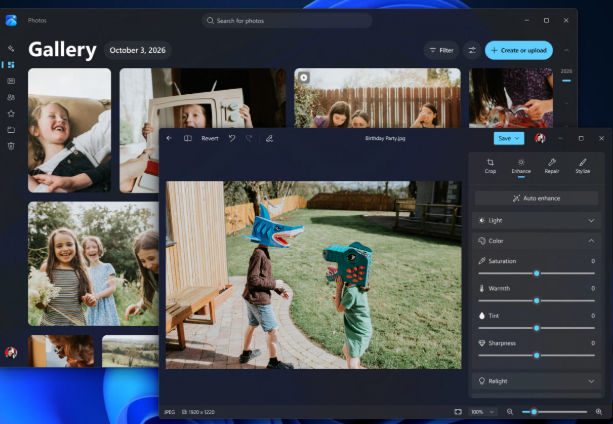Click the Create or upload button

pos(519,50)
